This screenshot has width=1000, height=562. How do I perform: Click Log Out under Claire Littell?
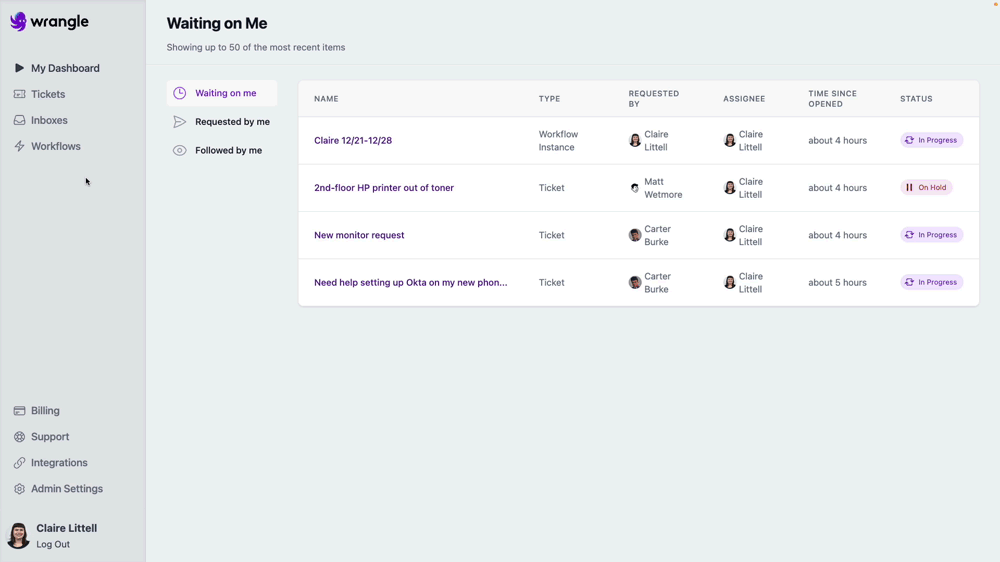pos(53,544)
